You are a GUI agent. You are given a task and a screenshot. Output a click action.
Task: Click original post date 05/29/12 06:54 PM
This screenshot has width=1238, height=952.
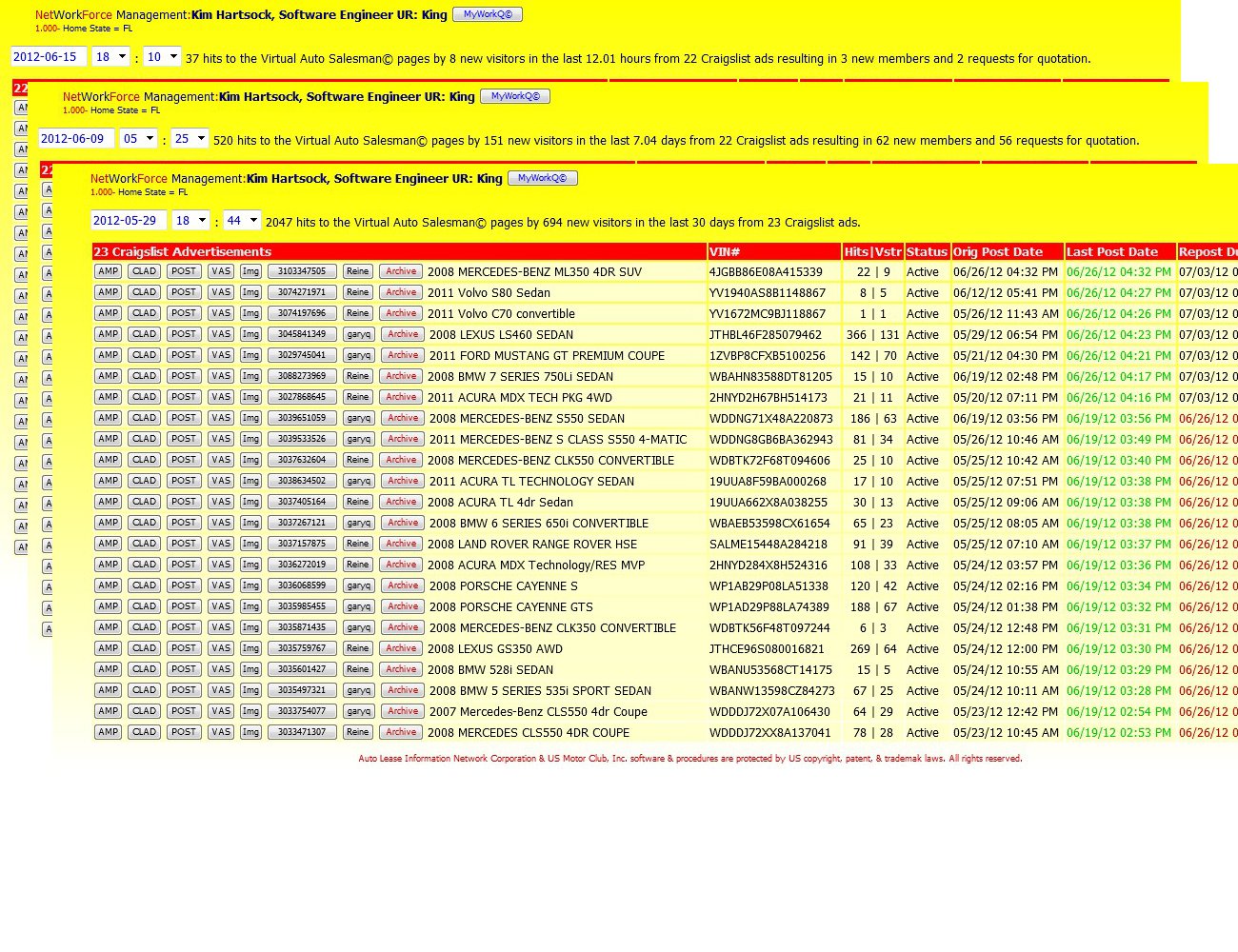click(1006, 335)
